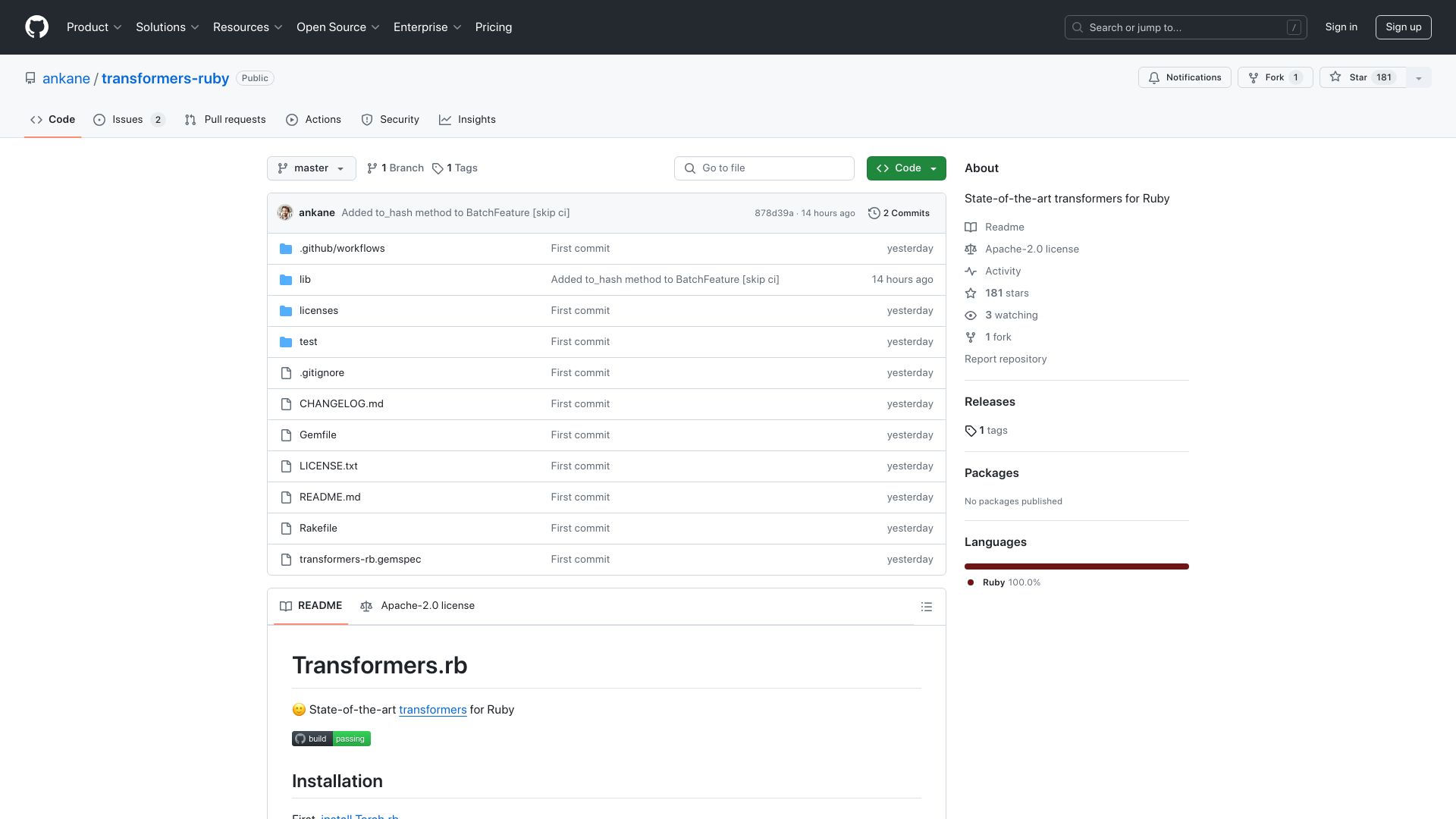Viewport: 1456px width, 819px height.
Task: Open the transformers-rb.gemspec file
Action: pyautogui.click(x=360, y=560)
